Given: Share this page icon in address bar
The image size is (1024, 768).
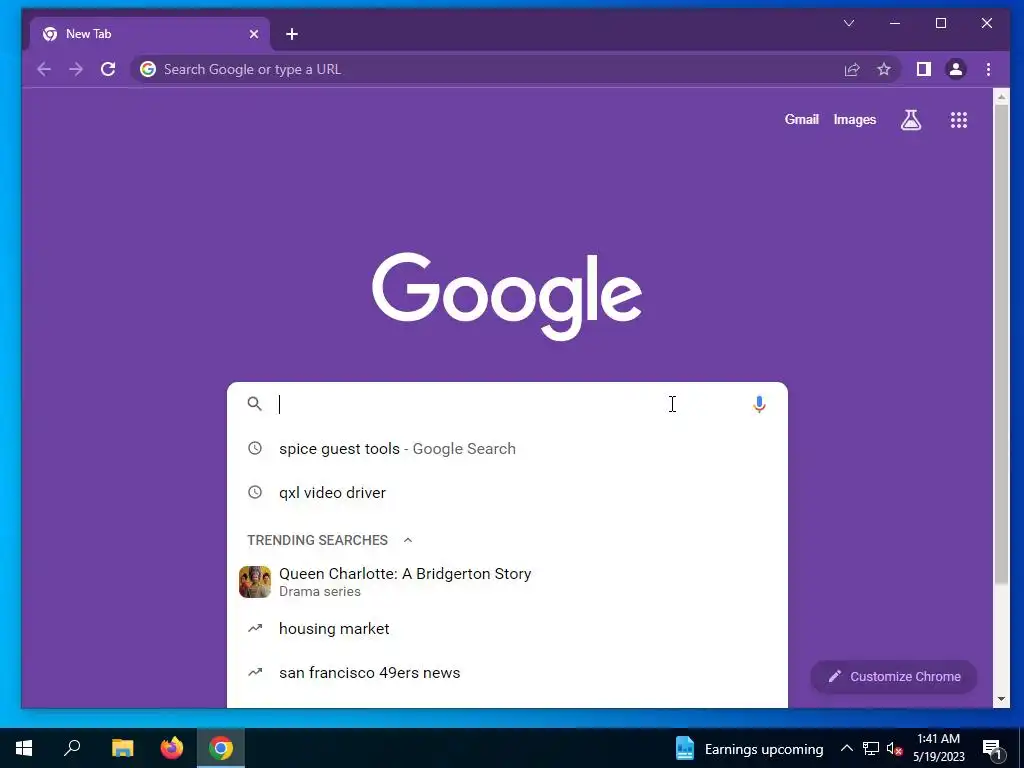Looking at the screenshot, I should tap(852, 69).
